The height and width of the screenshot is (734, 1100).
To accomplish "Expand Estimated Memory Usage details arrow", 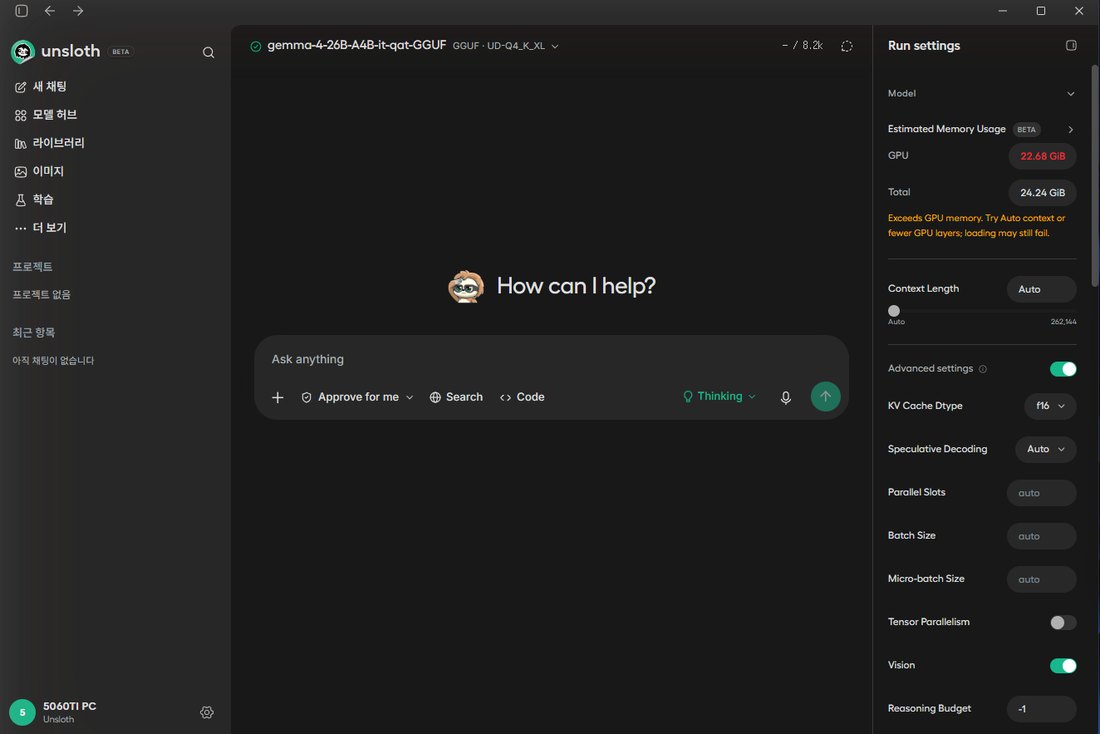I will (1071, 130).
